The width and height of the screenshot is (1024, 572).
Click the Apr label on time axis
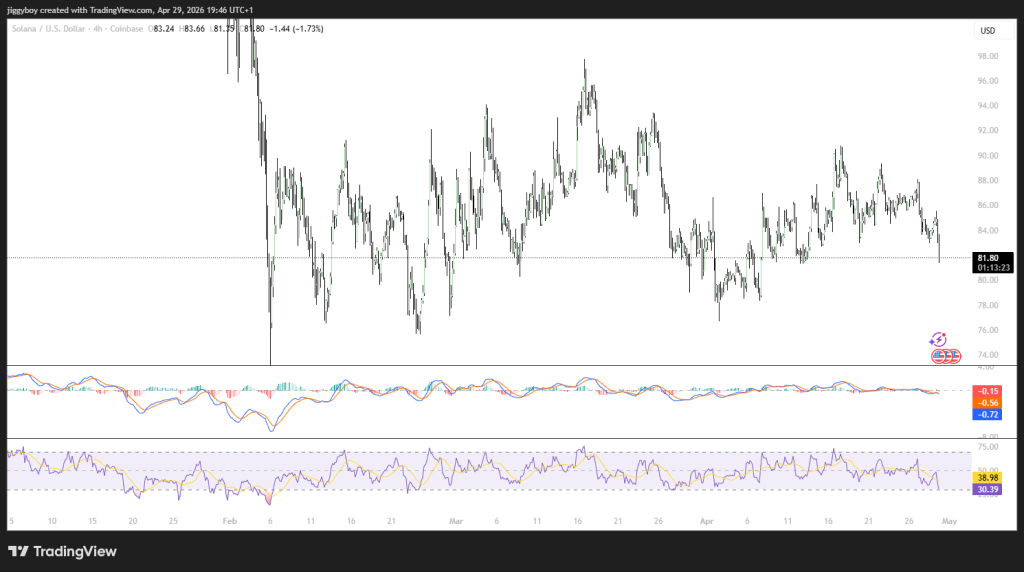[707, 521]
